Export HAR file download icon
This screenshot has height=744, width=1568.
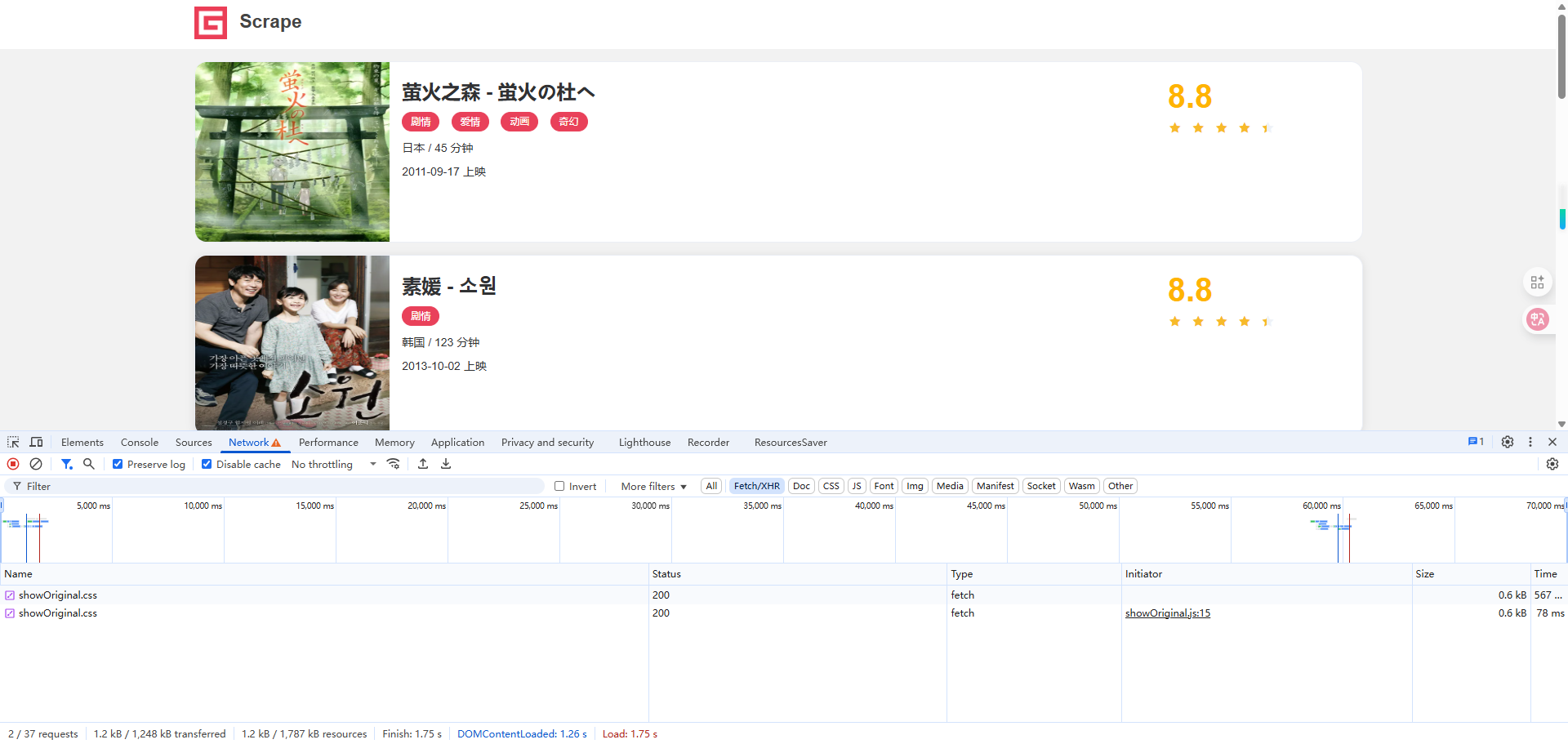point(446,464)
